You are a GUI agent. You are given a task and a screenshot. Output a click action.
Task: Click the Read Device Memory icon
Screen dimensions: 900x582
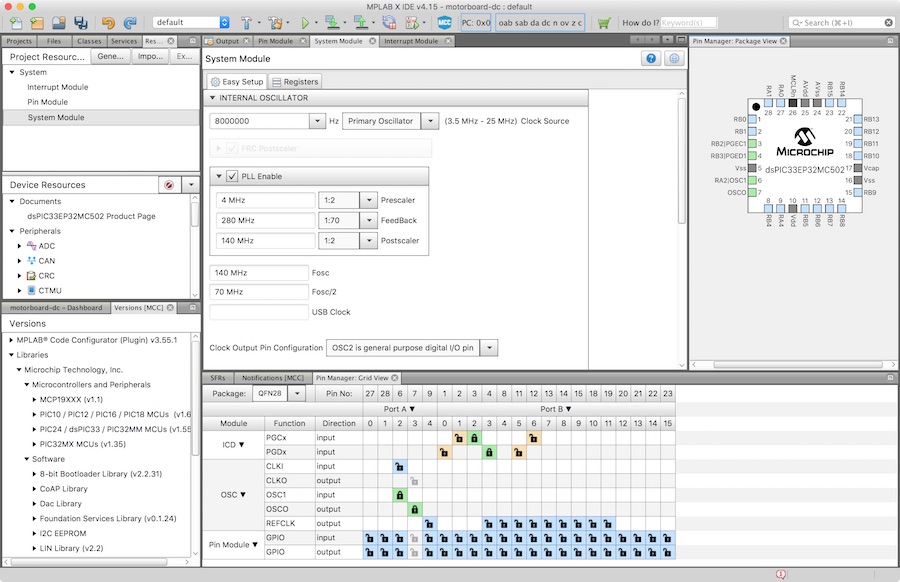(x=361, y=22)
